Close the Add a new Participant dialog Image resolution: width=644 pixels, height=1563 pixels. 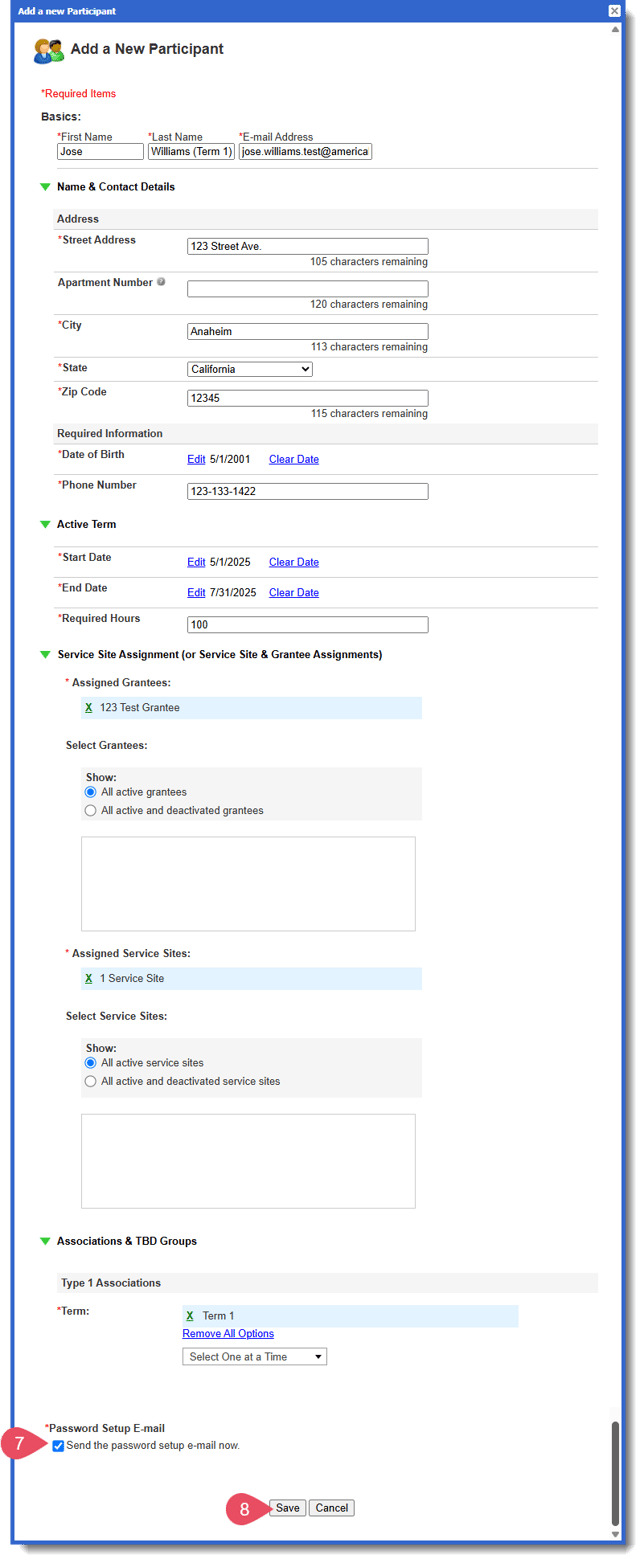[x=614, y=11]
